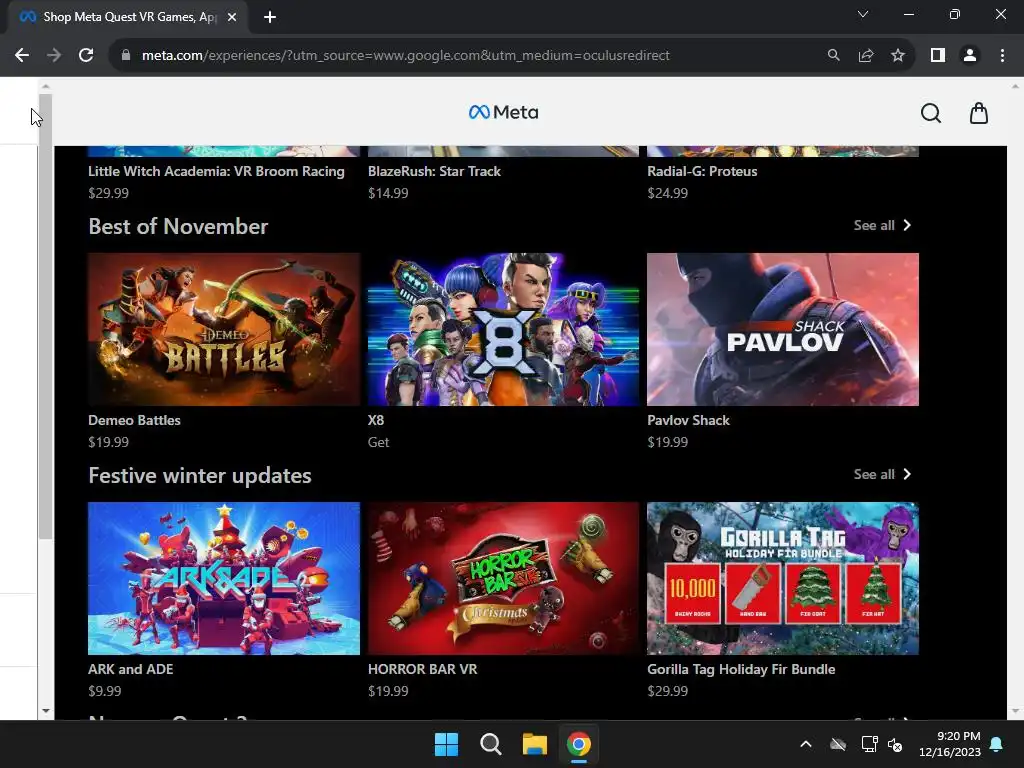Click BlazeRush: Star Track title
This screenshot has height=768, width=1024.
point(434,171)
